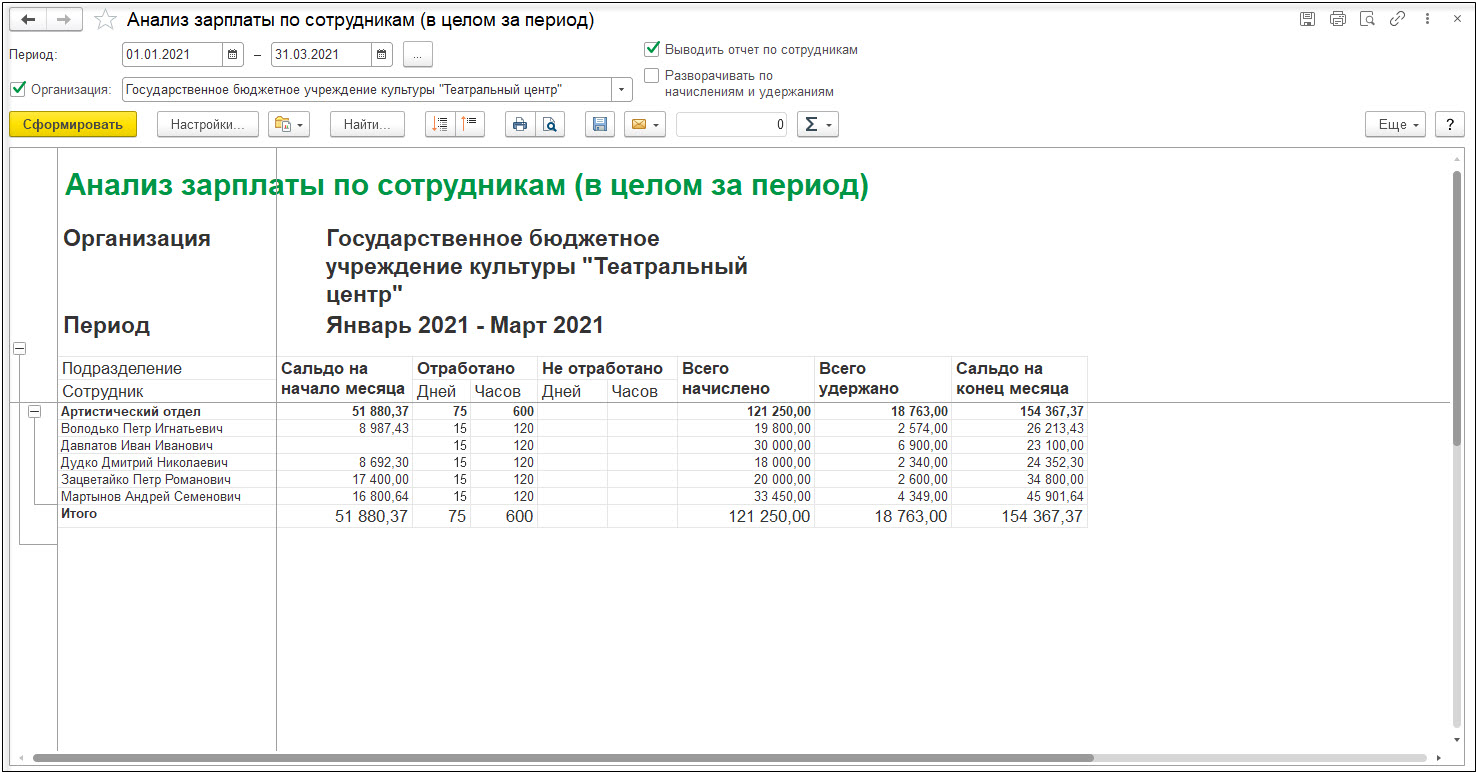The image size is (1476, 772).
Task: Click the start date field 01.01.2021
Action: click(172, 54)
